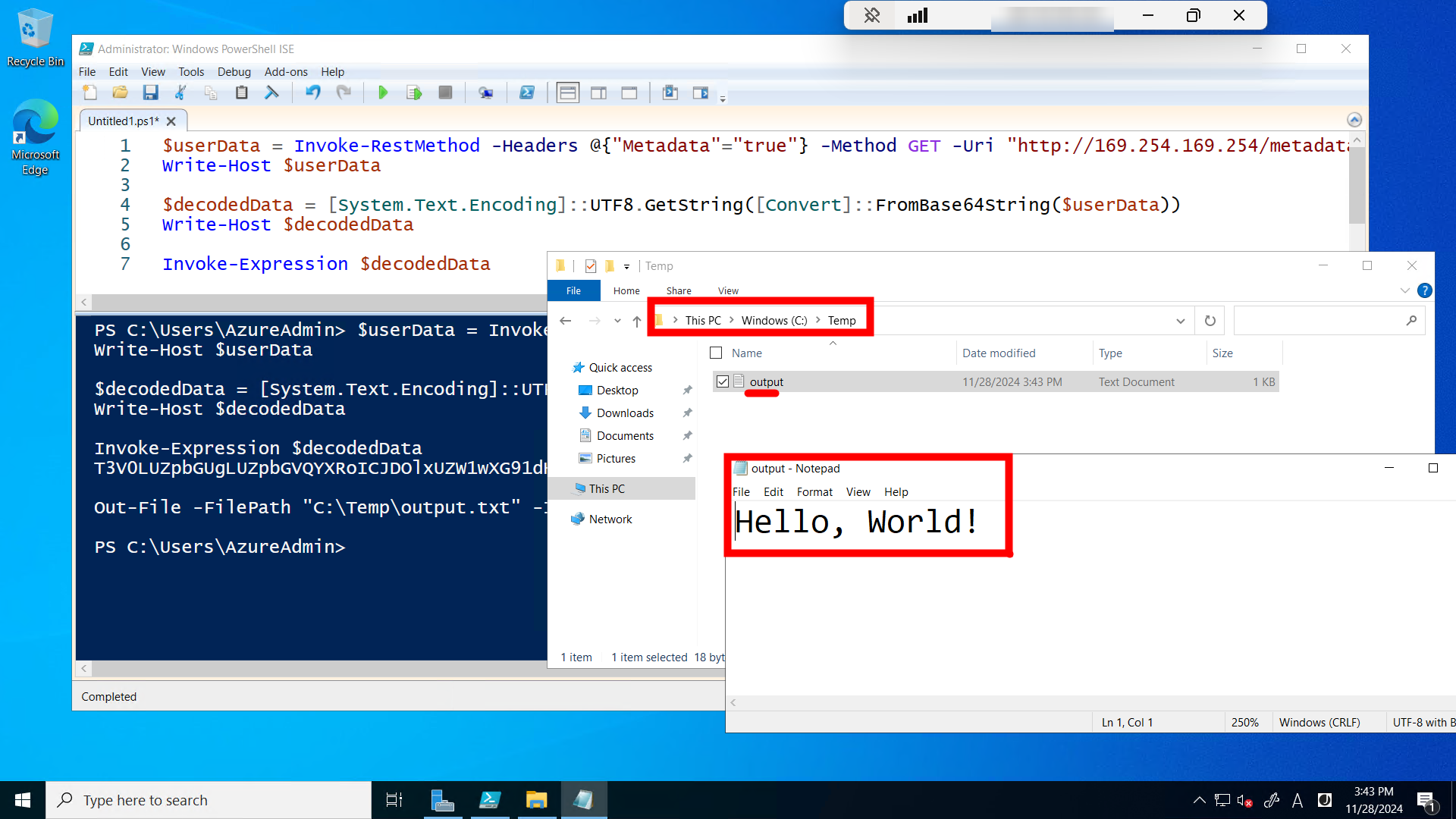This screenshot has width=1456, height=819.
Task: Click the Run Script green play icon
Action: pyautogui.click(x=383, y=93)
